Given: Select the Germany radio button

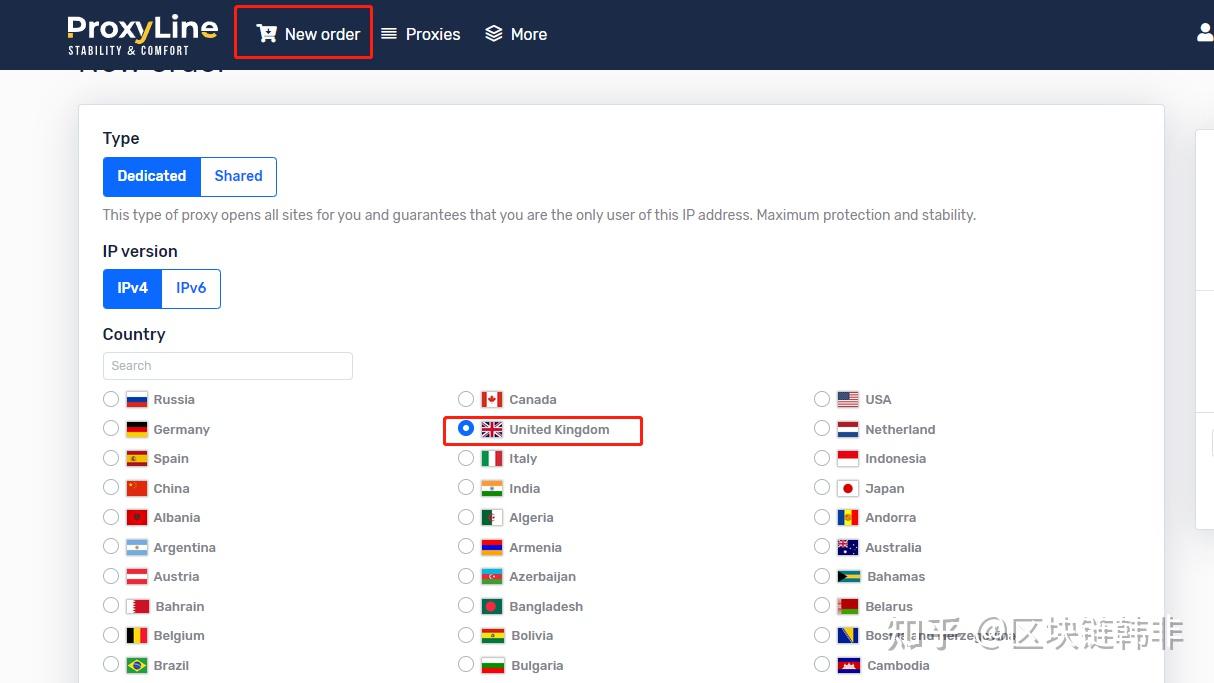Looking at the screenshot, I should coord(111,428).
